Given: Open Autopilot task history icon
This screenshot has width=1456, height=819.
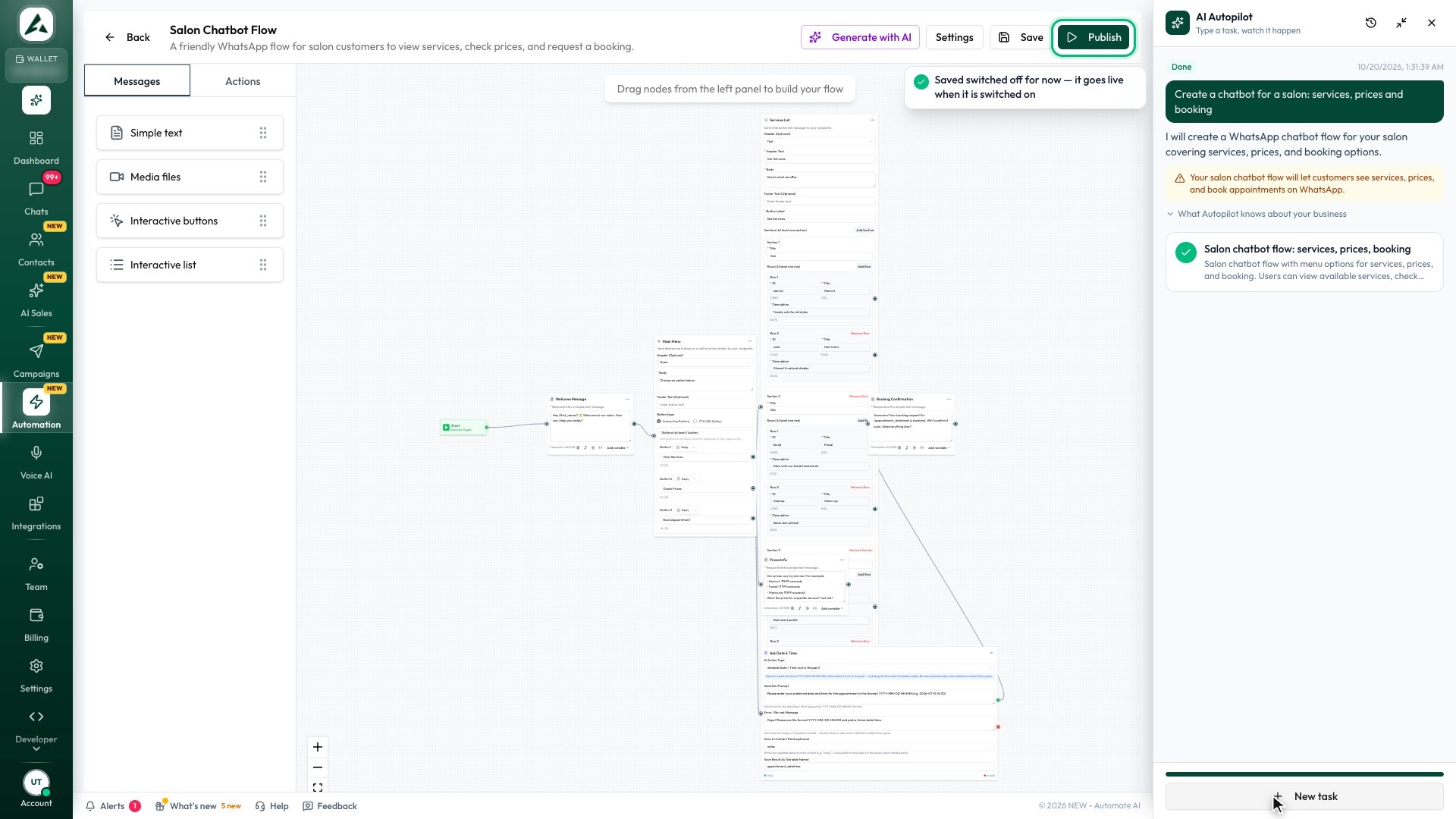Looking at the screenshot, I should click(x=1371, y=23).
